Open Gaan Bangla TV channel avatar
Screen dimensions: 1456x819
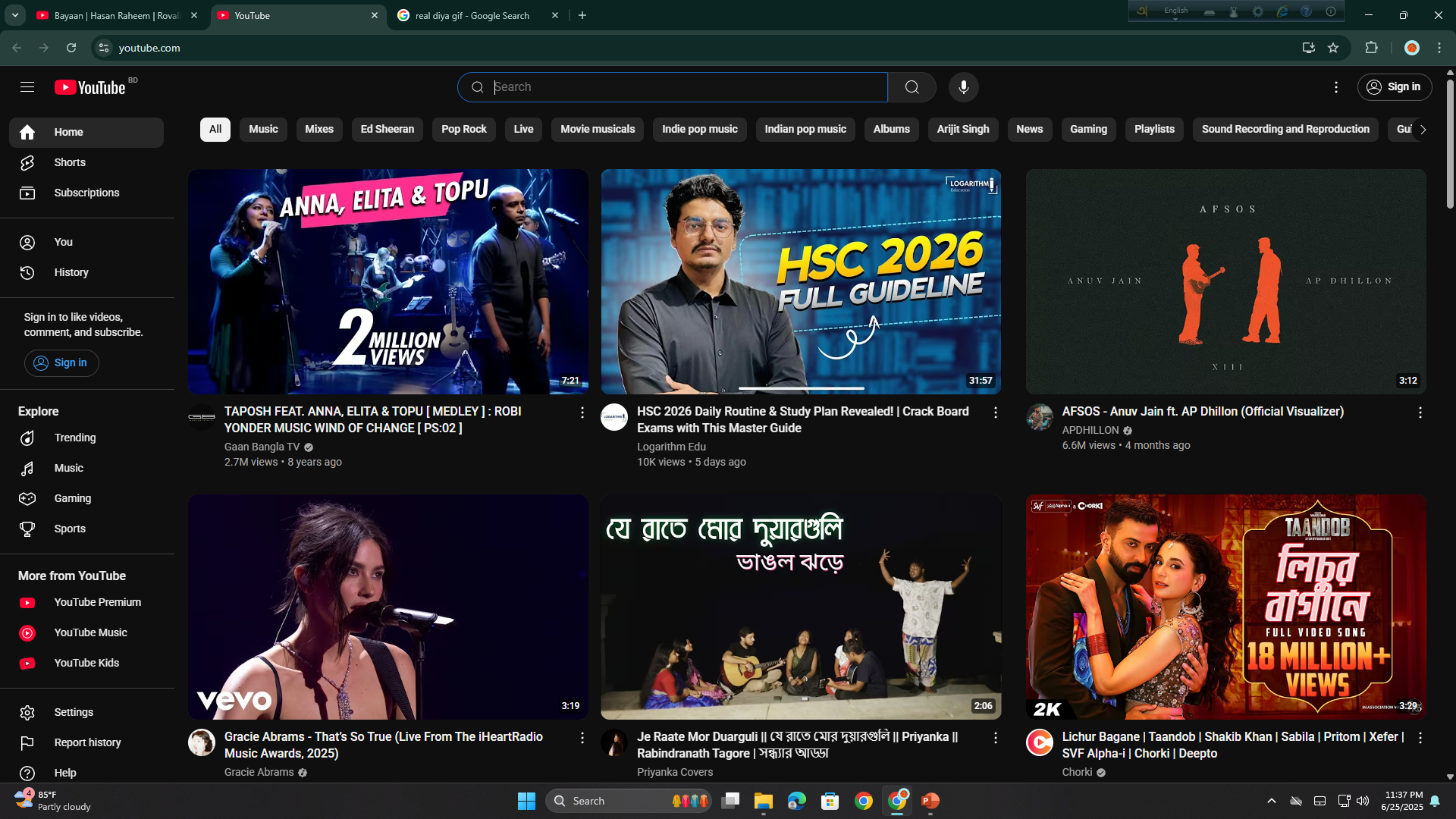(x=202, y=417)
